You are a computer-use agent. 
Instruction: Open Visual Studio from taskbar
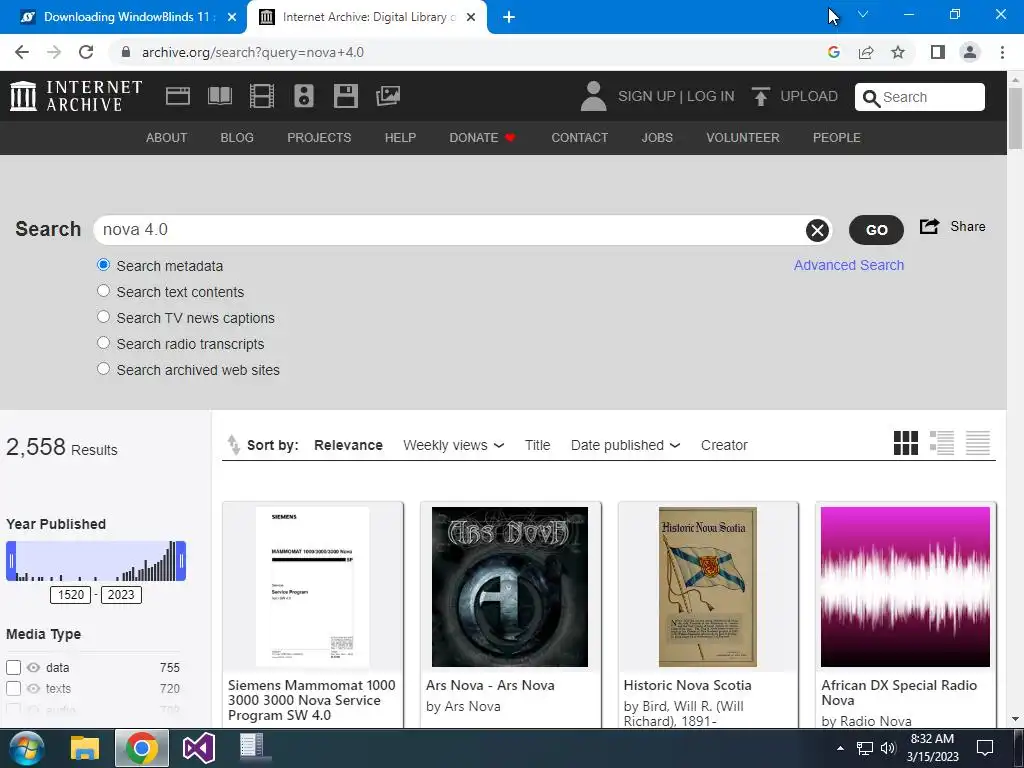tap(199, 748)
